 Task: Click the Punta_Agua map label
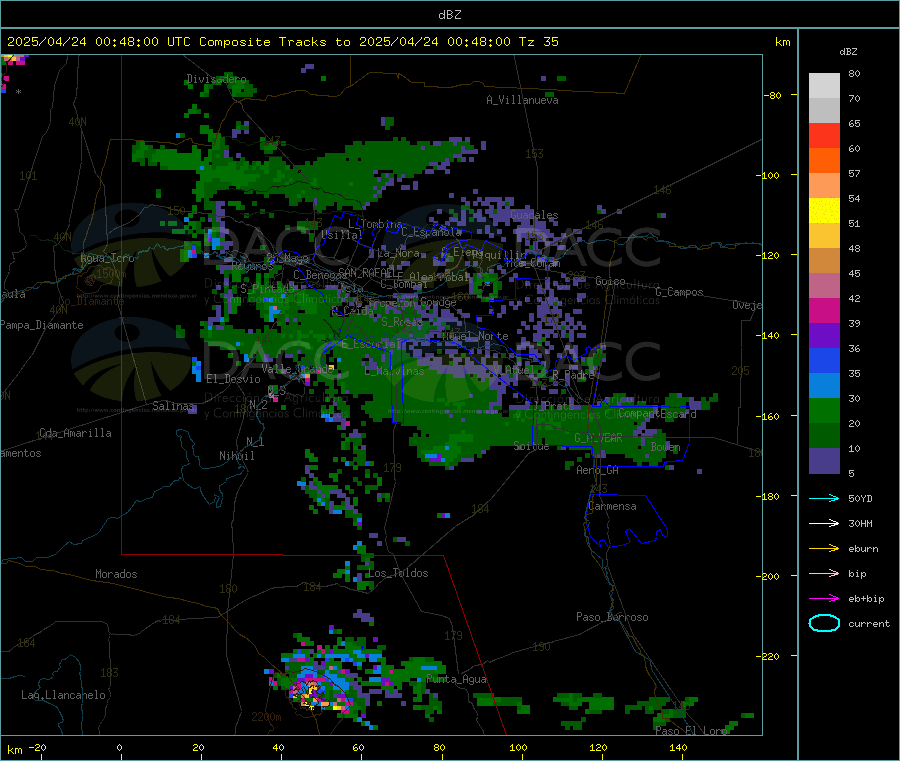click(x=456, y=680)
